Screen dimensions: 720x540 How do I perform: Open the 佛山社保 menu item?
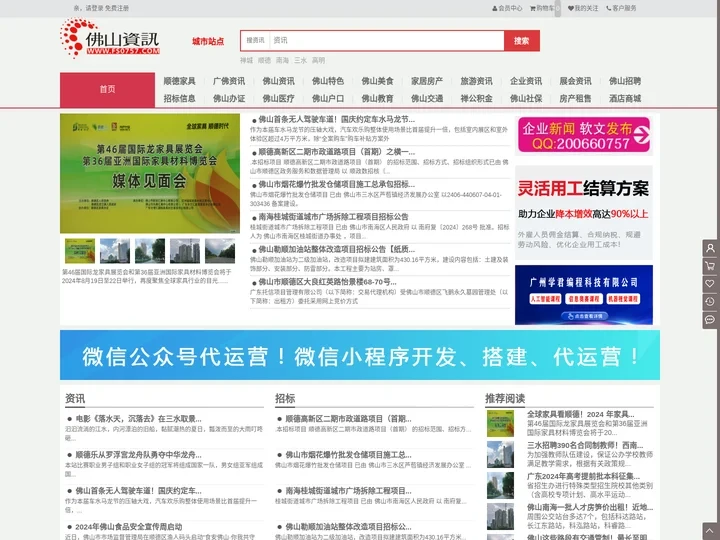526,98
